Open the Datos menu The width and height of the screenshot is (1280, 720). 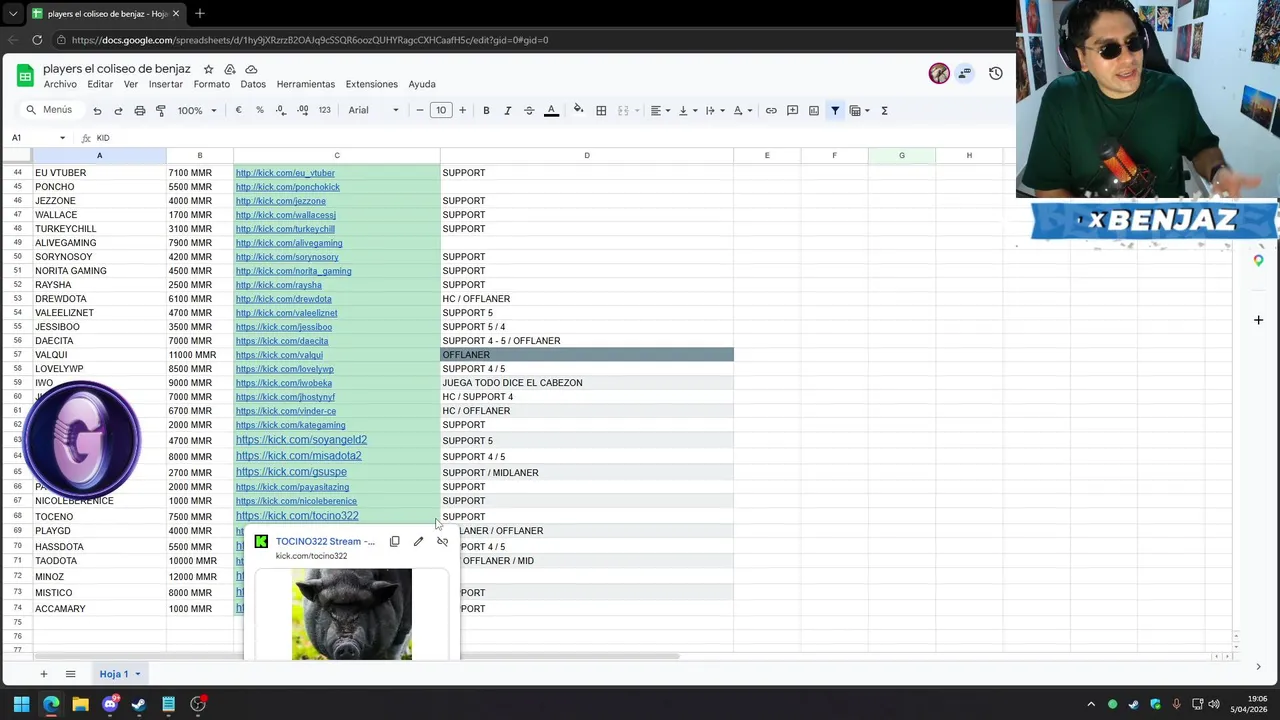pyautogui.click(x=253, y=84)
